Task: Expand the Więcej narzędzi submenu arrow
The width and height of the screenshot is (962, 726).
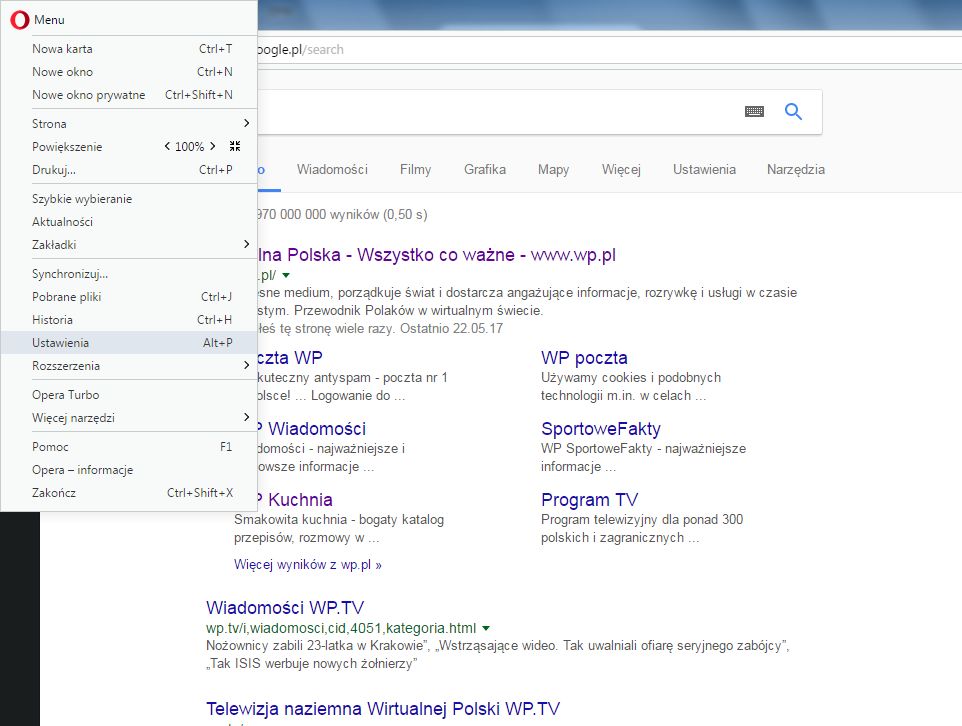Action: pyautogui.click(x=246, y=417)
